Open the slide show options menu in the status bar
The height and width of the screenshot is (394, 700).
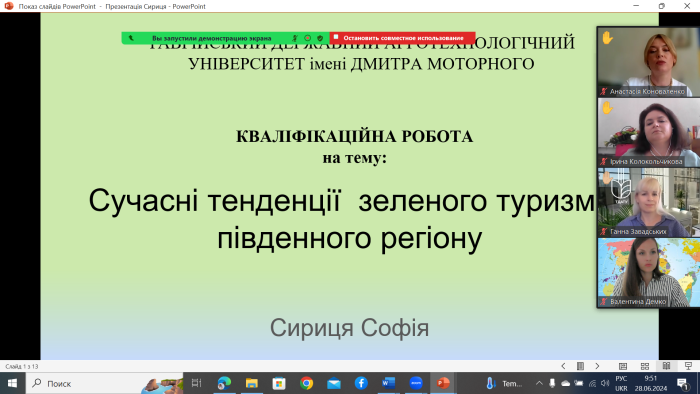tap(580, 366)
